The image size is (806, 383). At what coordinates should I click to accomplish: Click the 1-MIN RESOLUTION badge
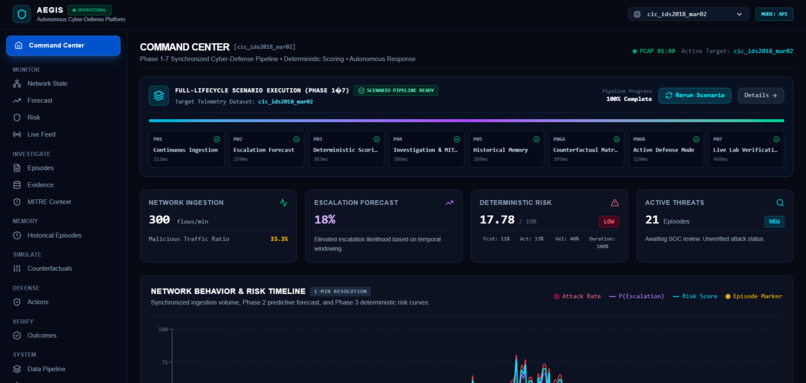[x=340, y=291]
